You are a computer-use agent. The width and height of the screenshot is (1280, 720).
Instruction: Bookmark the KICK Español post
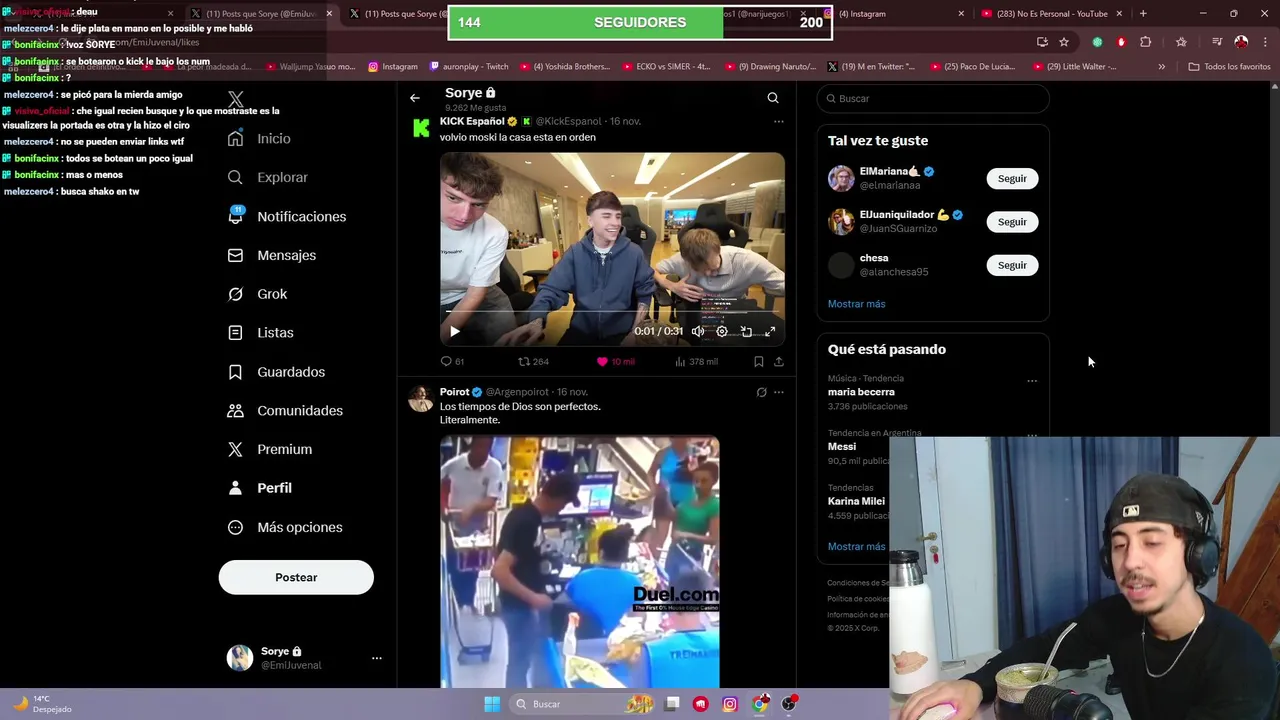tap(758, 361)
